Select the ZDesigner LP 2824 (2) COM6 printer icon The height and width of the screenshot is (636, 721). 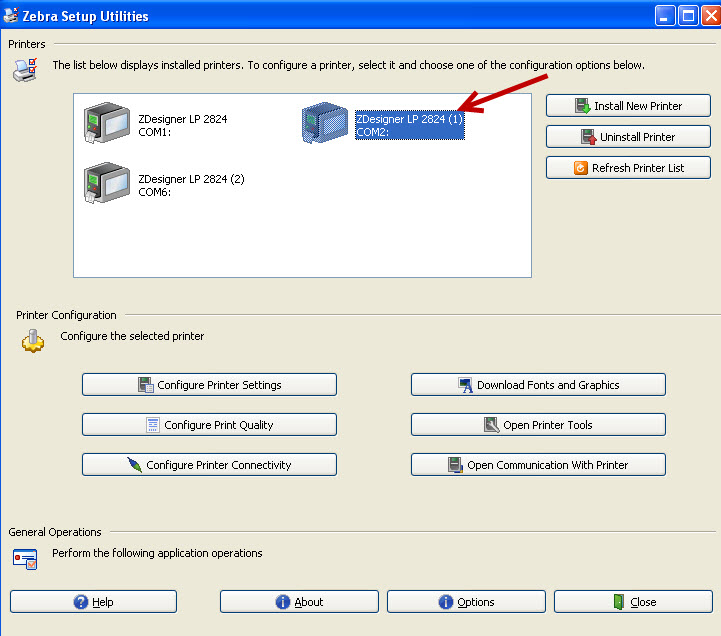pos(106,184)
